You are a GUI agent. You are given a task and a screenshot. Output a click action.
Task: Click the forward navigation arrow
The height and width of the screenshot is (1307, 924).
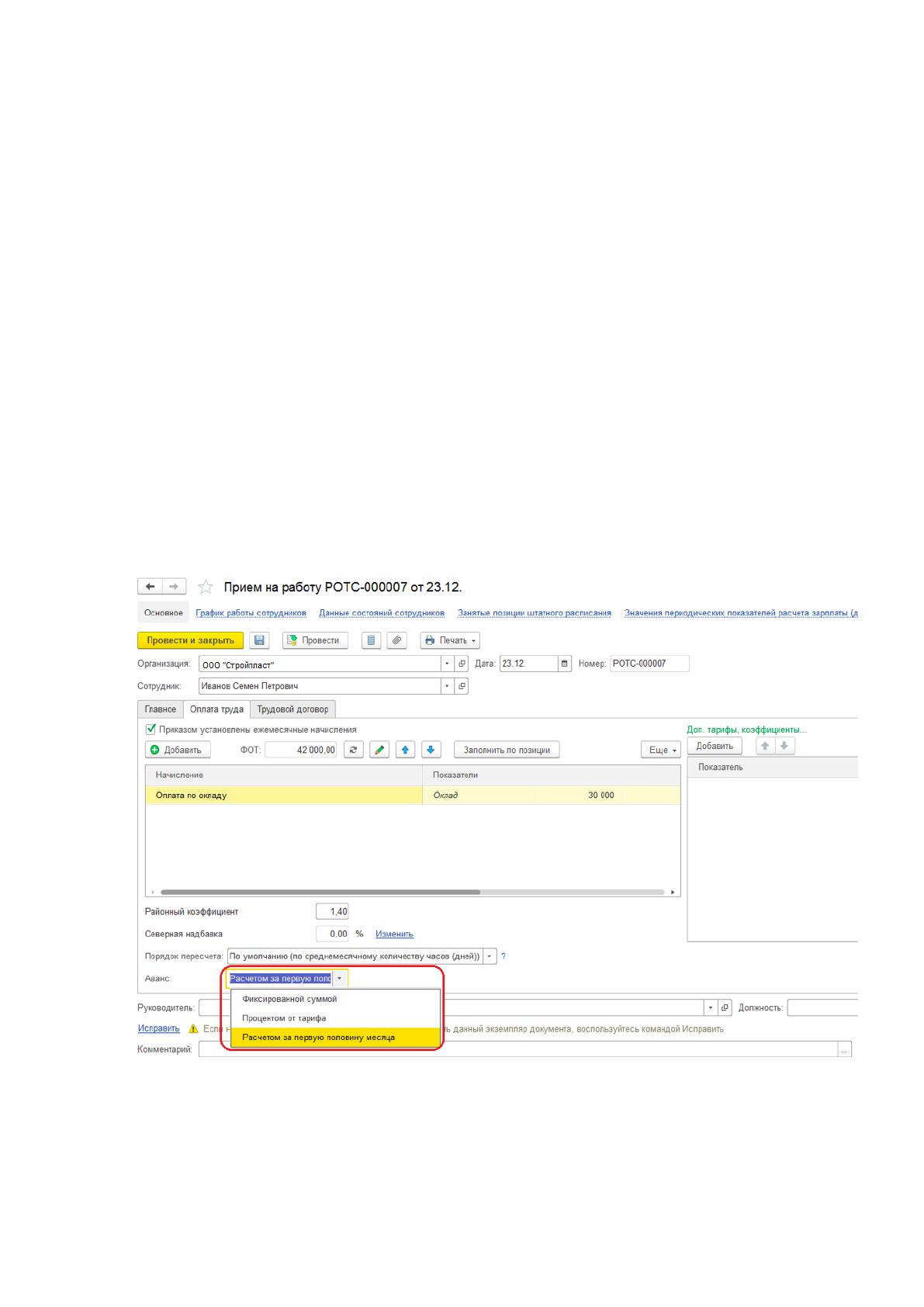pyautogui.click(x=174, y=587)
